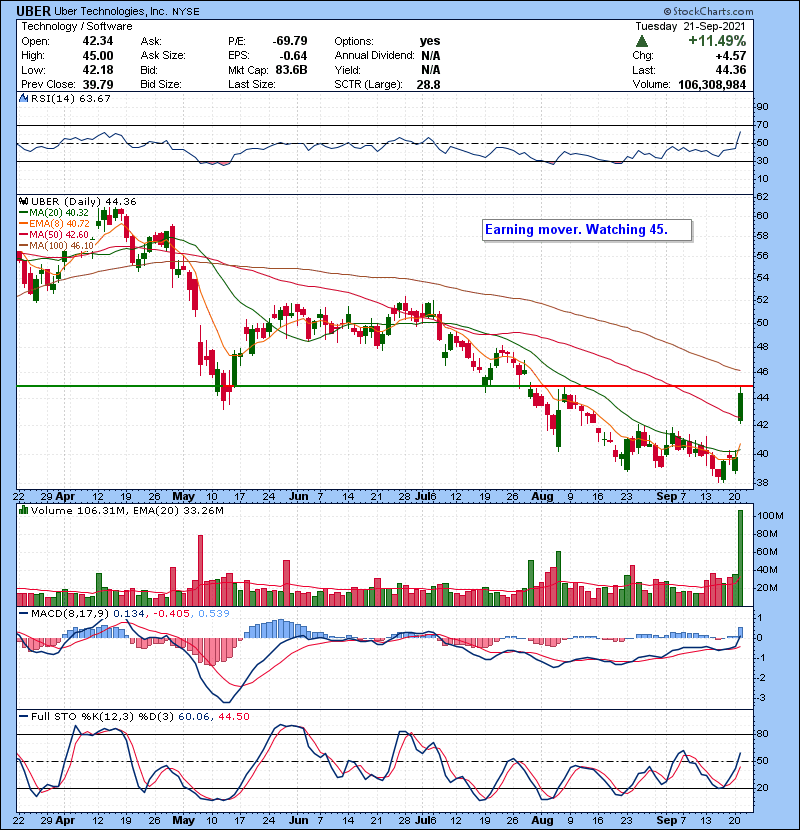Image resolution: width=800 pixels, height=830 pixels.
Task: Click the Bid Size label
Action: click(x=161, y=84)
